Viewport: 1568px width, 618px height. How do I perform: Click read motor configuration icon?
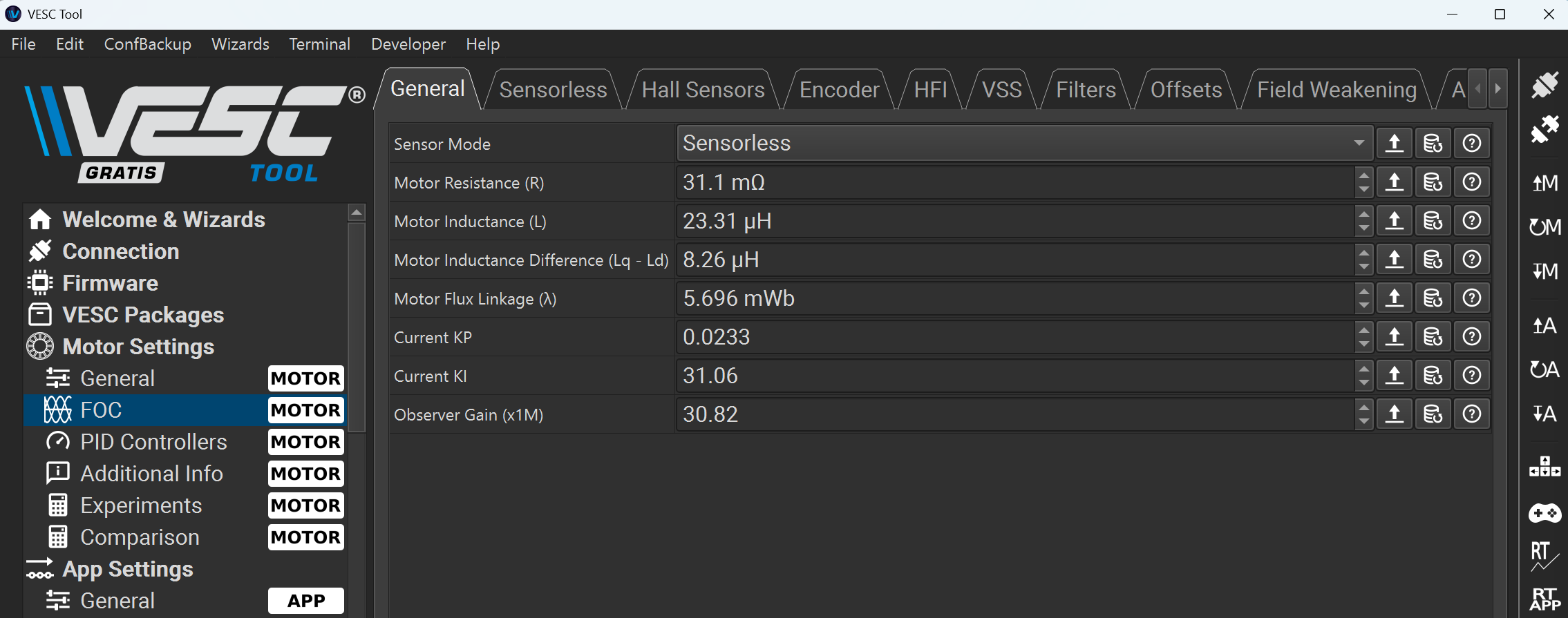[1545, 183]
